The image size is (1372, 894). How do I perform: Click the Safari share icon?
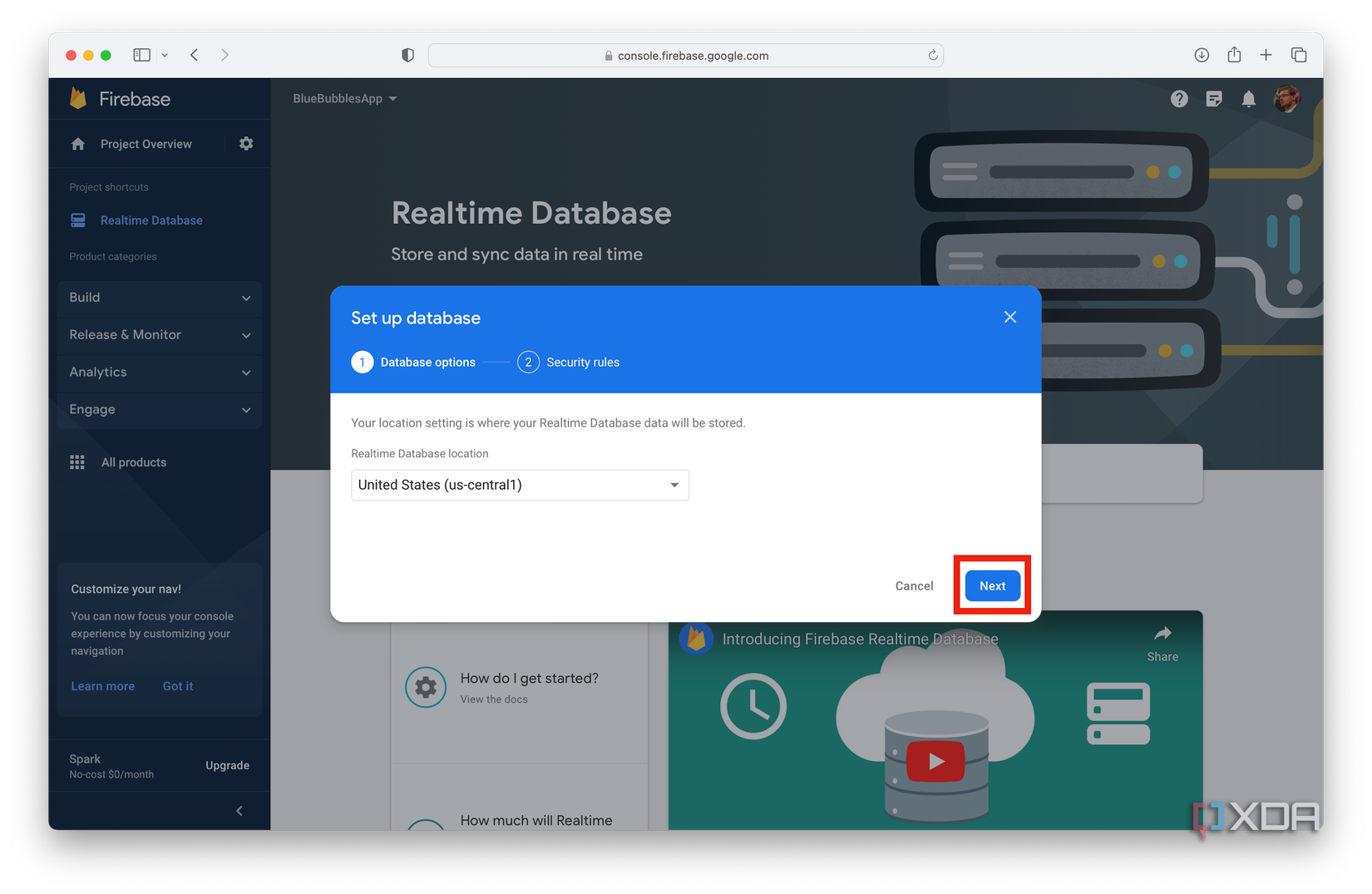point(1234,55)
